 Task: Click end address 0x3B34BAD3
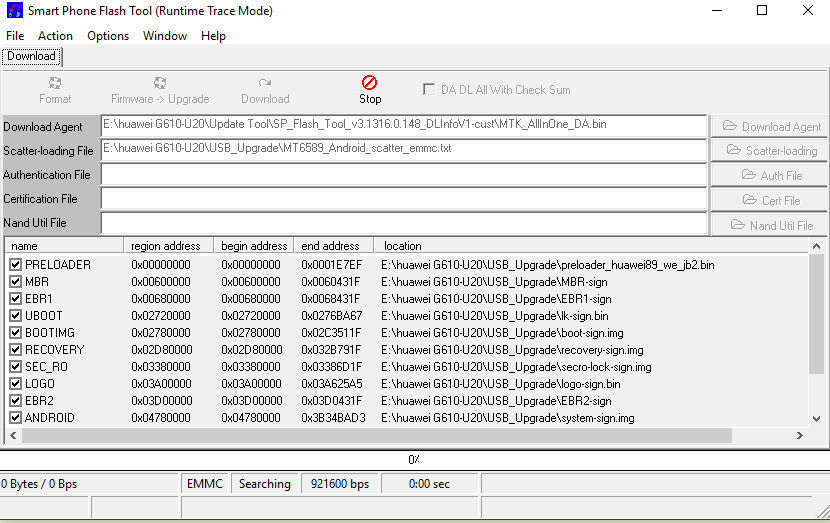(x=333, y=418)
